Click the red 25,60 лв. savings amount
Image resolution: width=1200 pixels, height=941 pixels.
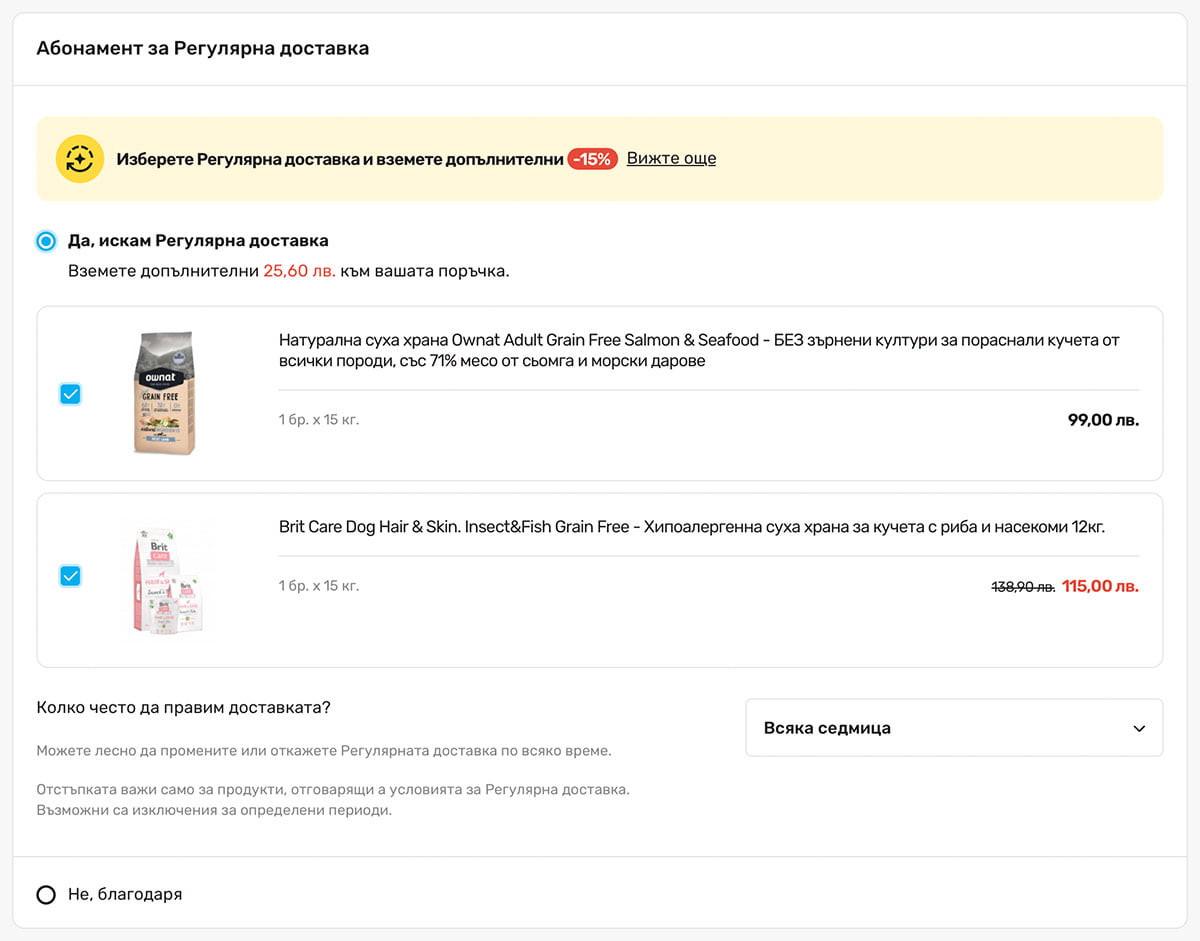point(299,271)
